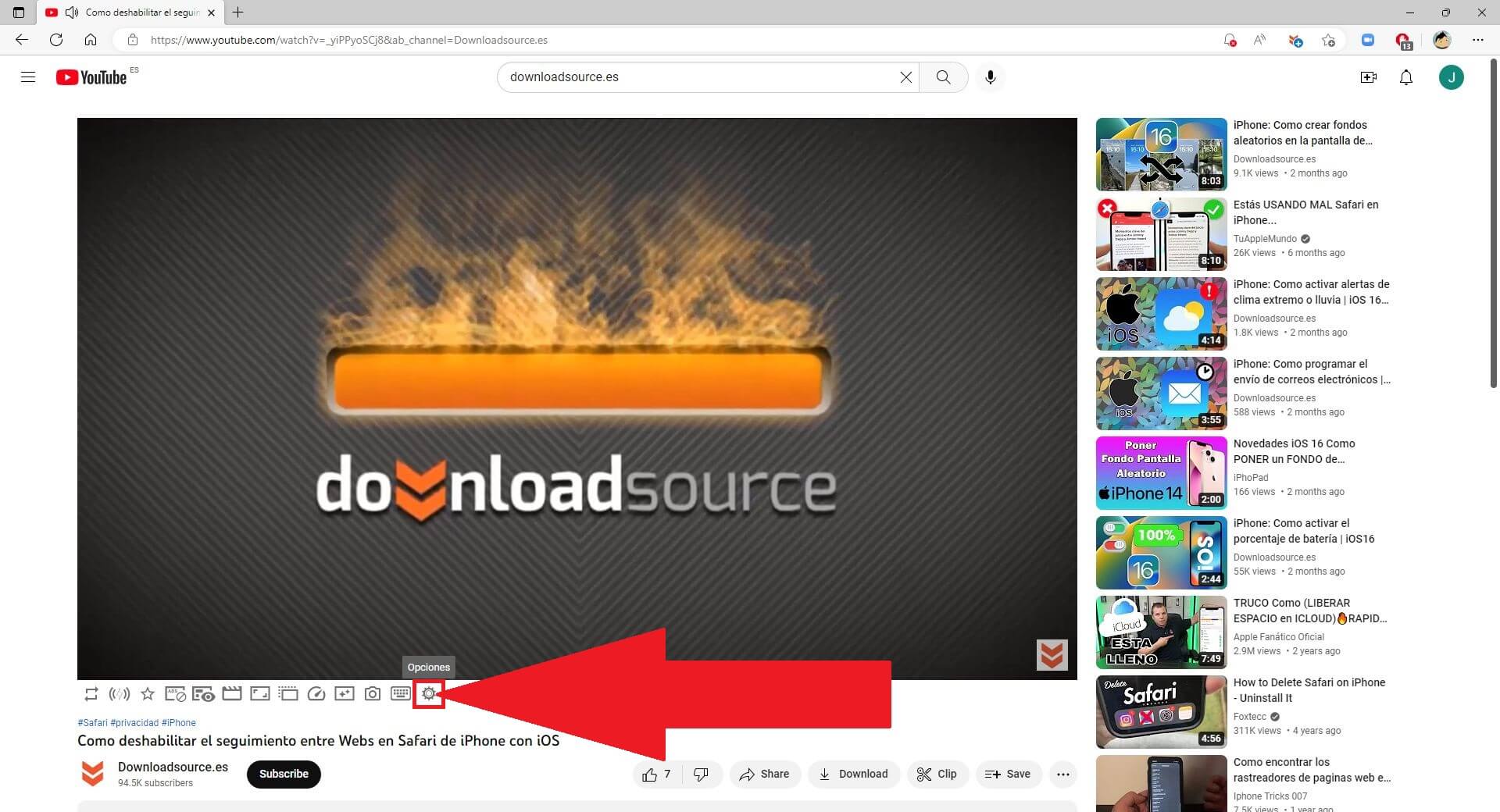Open 'How to Delete Safari on iPhone' video
The height and width of the screenshot is (812, 1500).
(1309, 690)
